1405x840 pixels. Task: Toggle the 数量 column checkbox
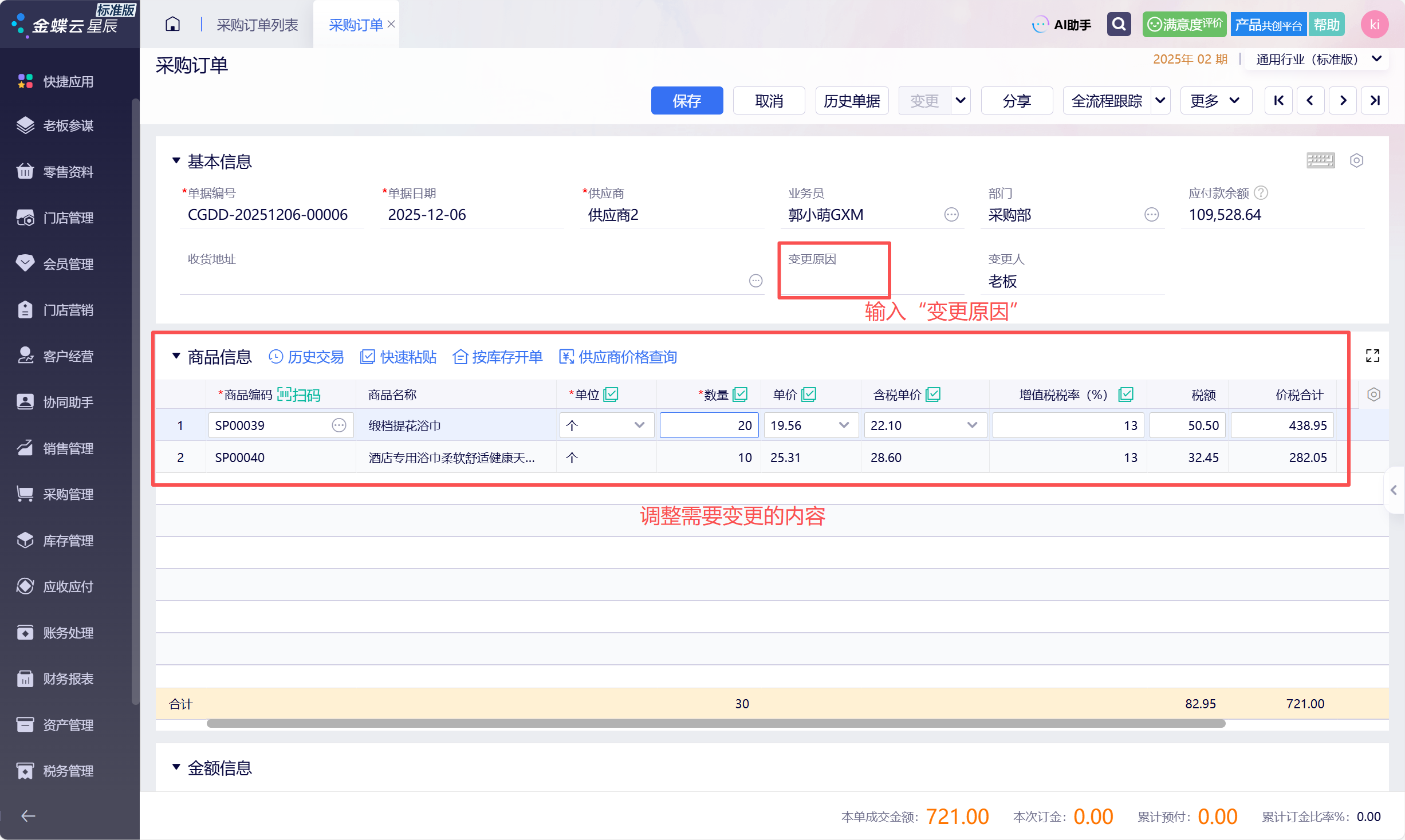740,395
